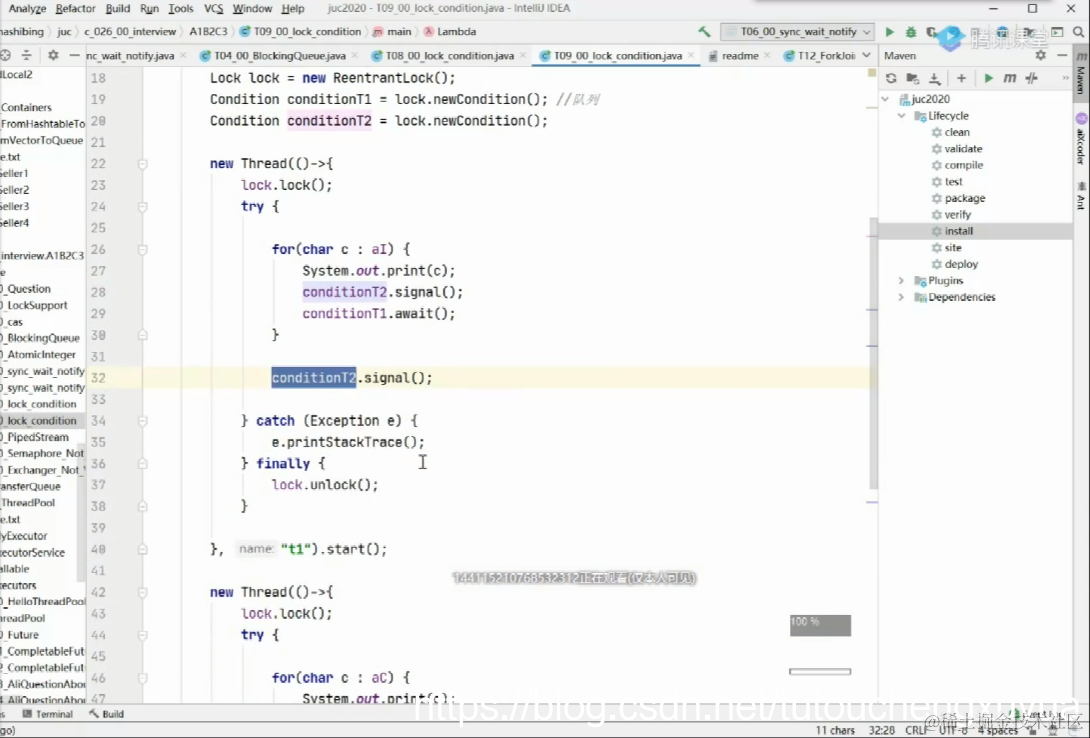Open Search Everywhere magnifier icon

[1078, 32]
